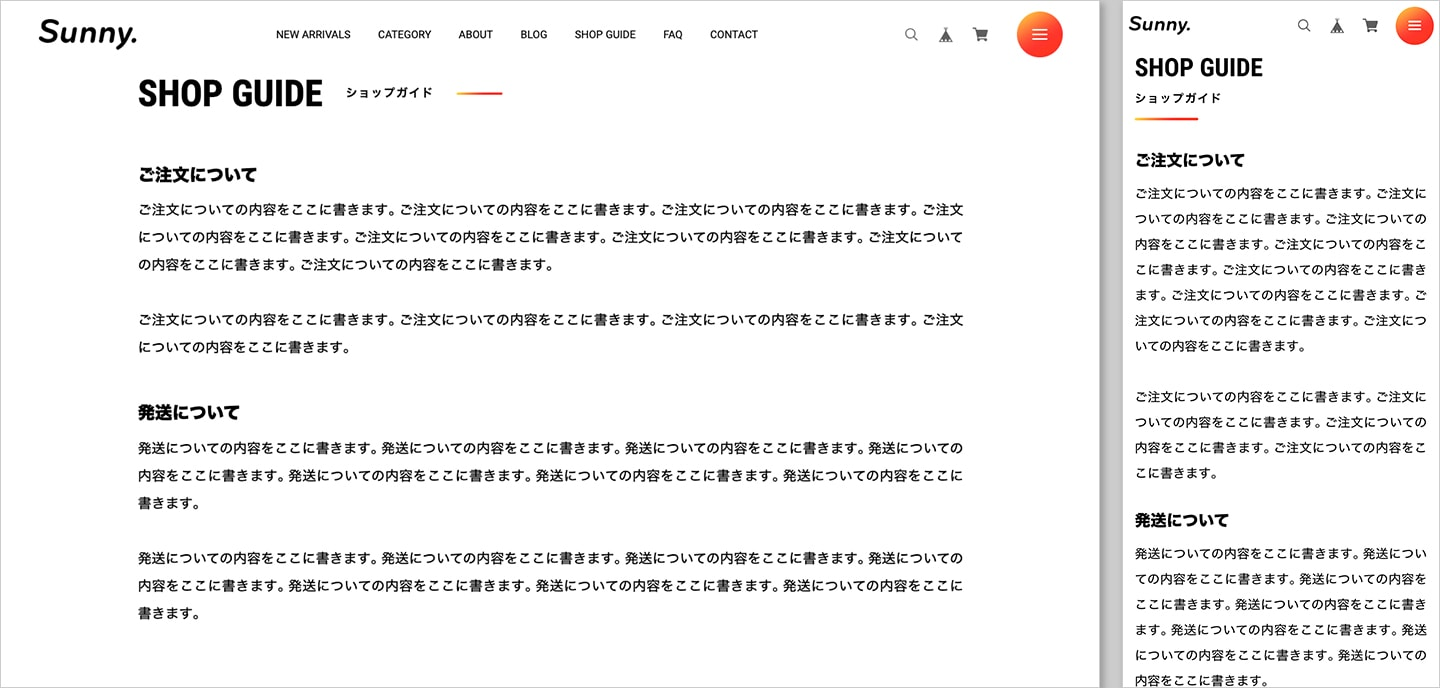
Task: Open NEW ARRIVALS menu item
Action: 313,34
